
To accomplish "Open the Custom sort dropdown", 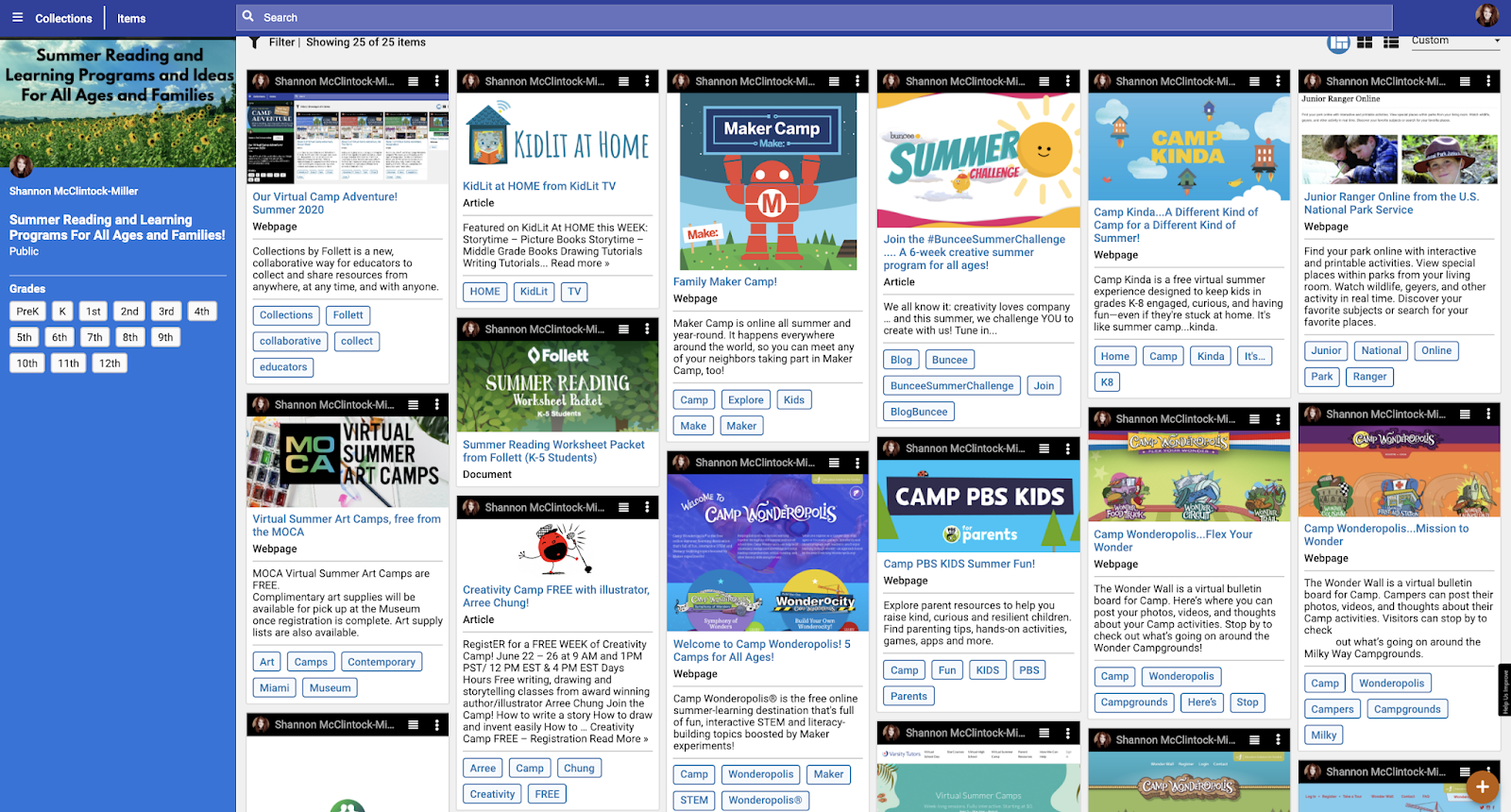I will coord(1455,41).
